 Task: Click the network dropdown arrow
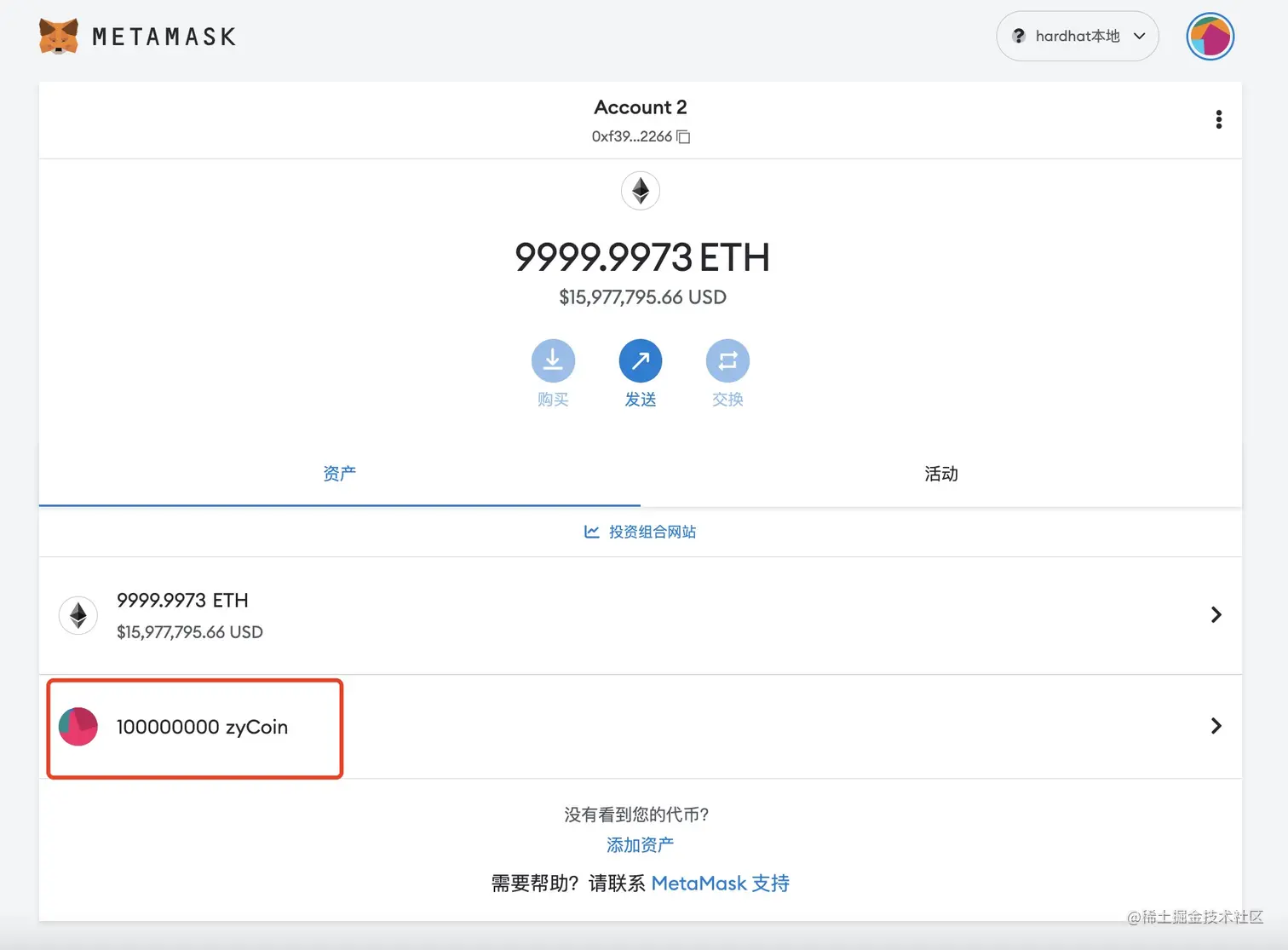(x=1139, y=36)
